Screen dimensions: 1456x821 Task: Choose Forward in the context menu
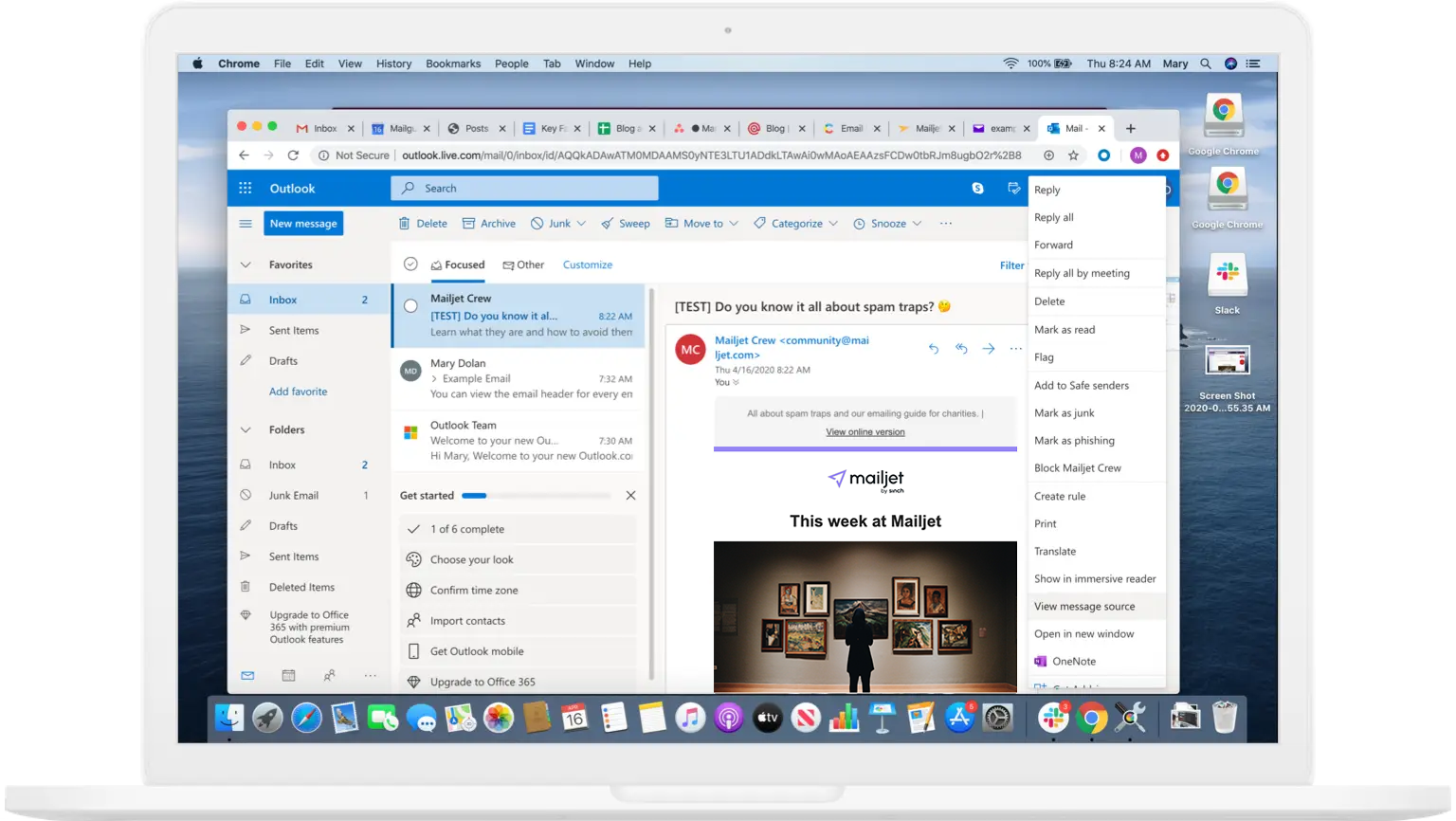coord(1097,245)
